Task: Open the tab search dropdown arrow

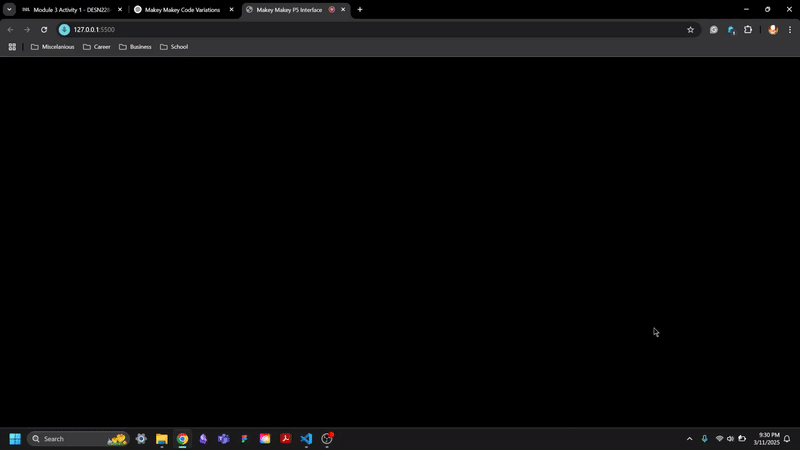Action: click(x=9, y=9)
